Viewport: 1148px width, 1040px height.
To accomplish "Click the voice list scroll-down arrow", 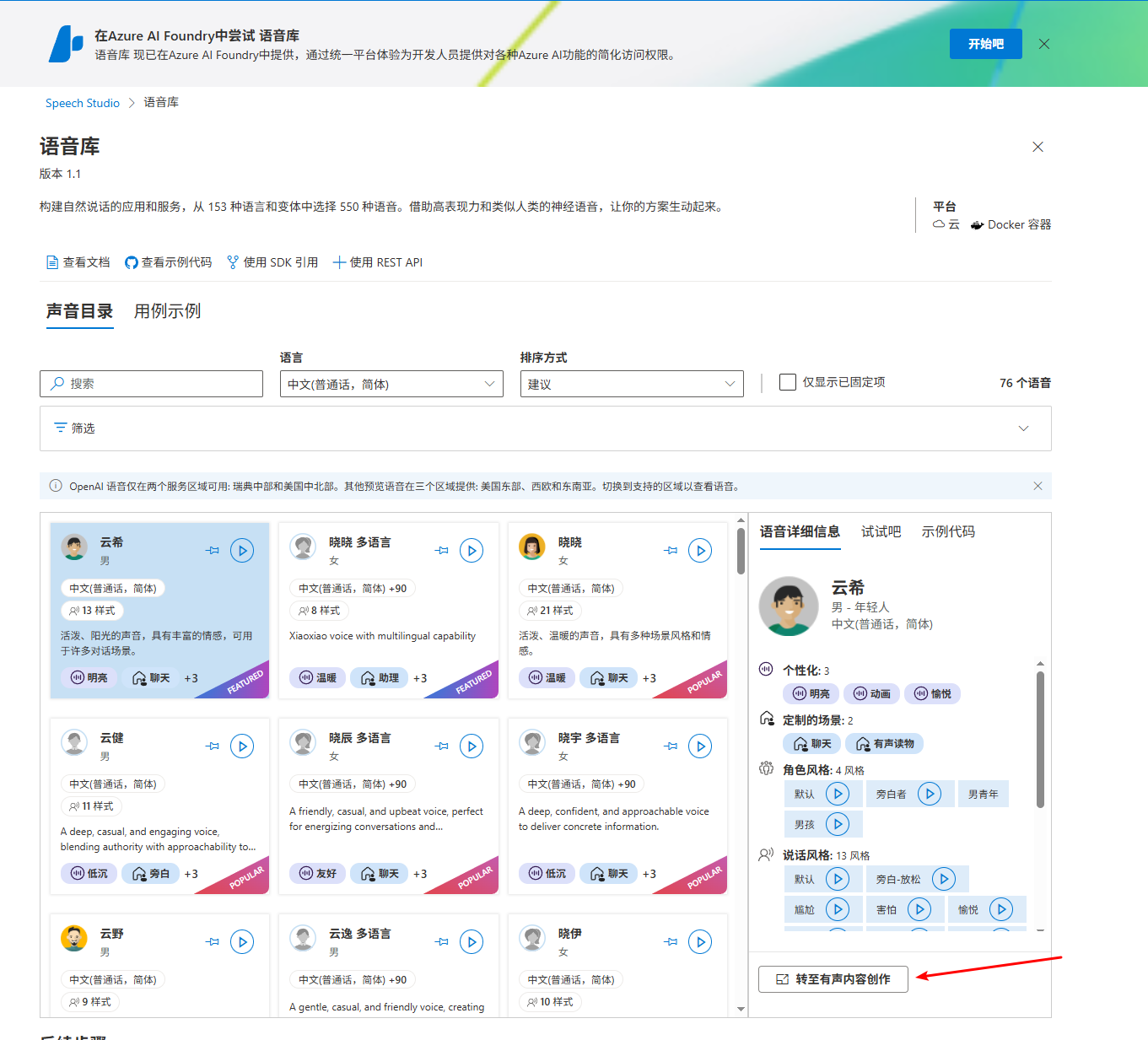I will click(x=741, y=1009).
